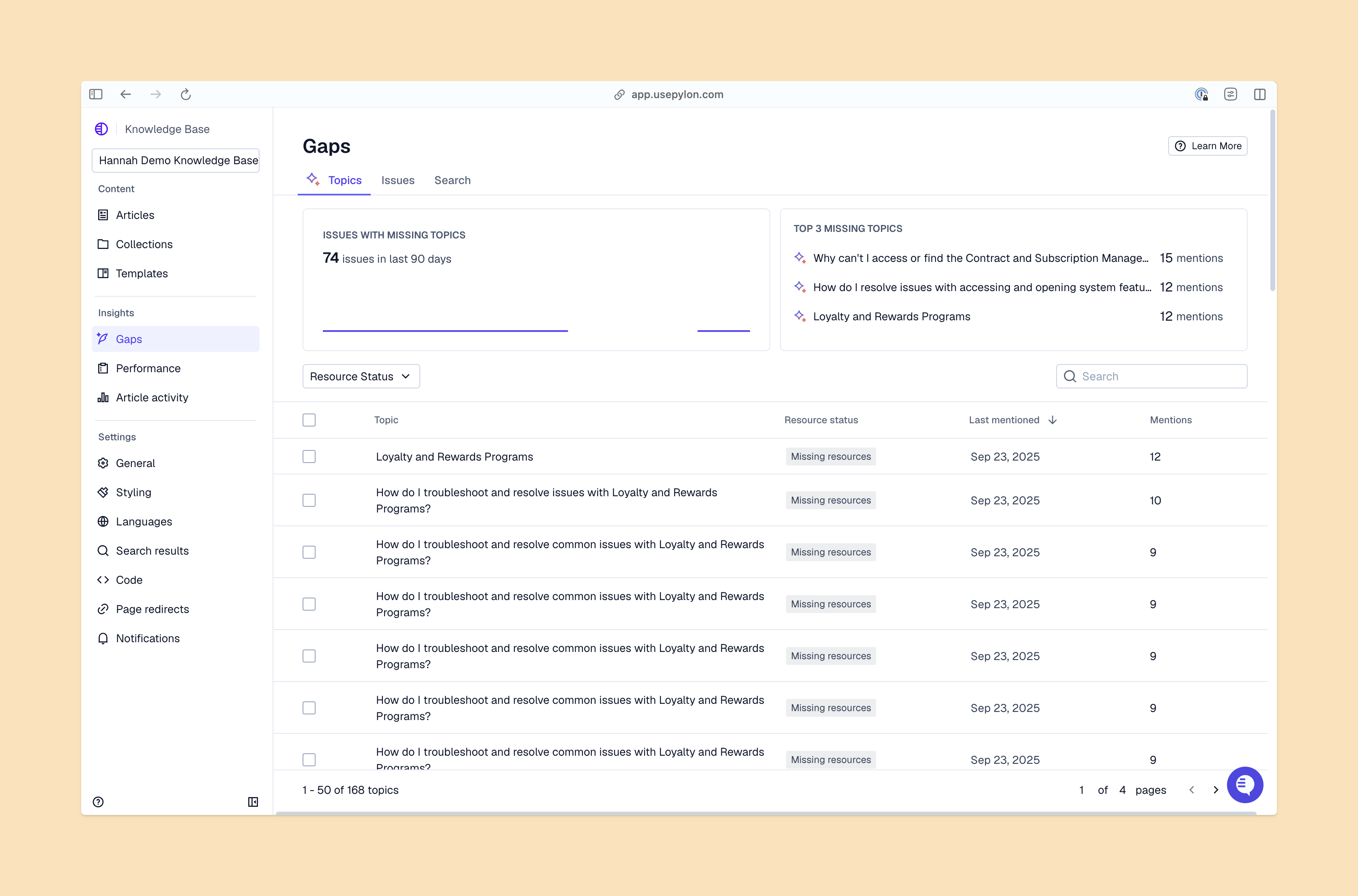1358x896 pixels.
Task: Open the Templates section
Action: click(x=141, y=273)
